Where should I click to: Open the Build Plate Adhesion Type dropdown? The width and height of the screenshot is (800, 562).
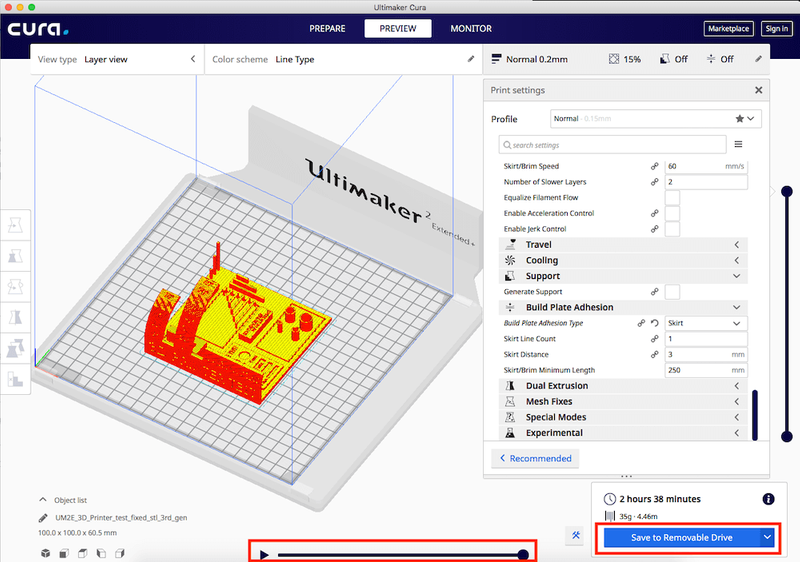coord(706,324)
